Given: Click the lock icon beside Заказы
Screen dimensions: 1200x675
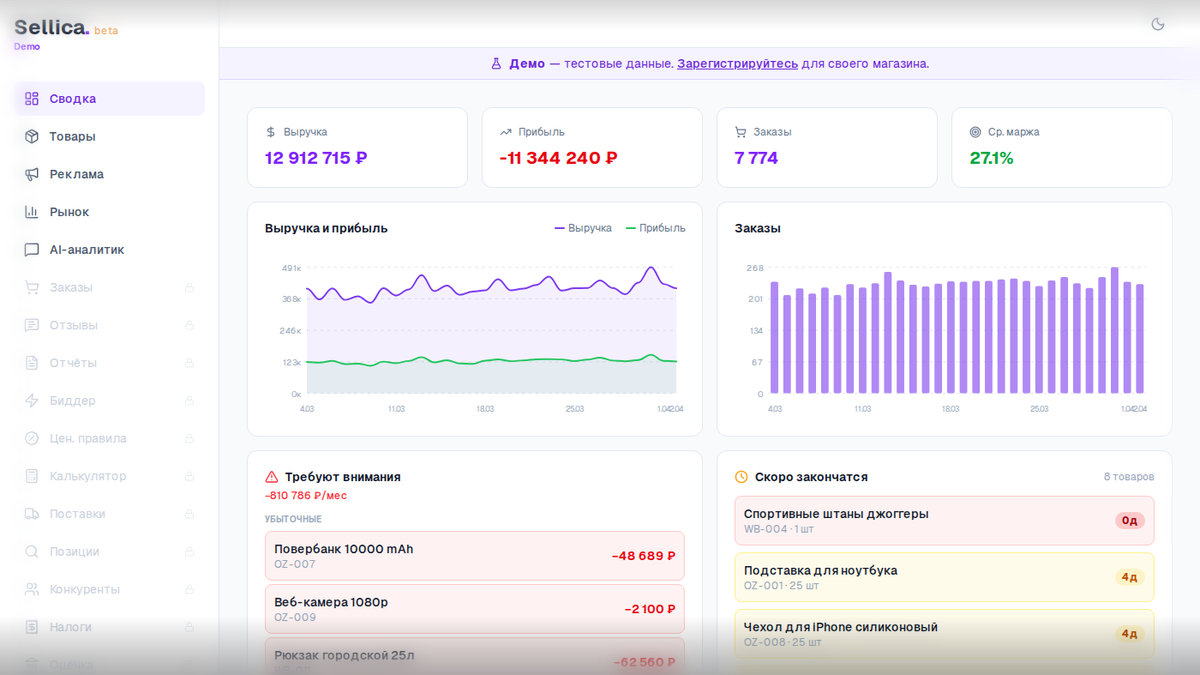Looking at the screenshot, I should [189, 288].
